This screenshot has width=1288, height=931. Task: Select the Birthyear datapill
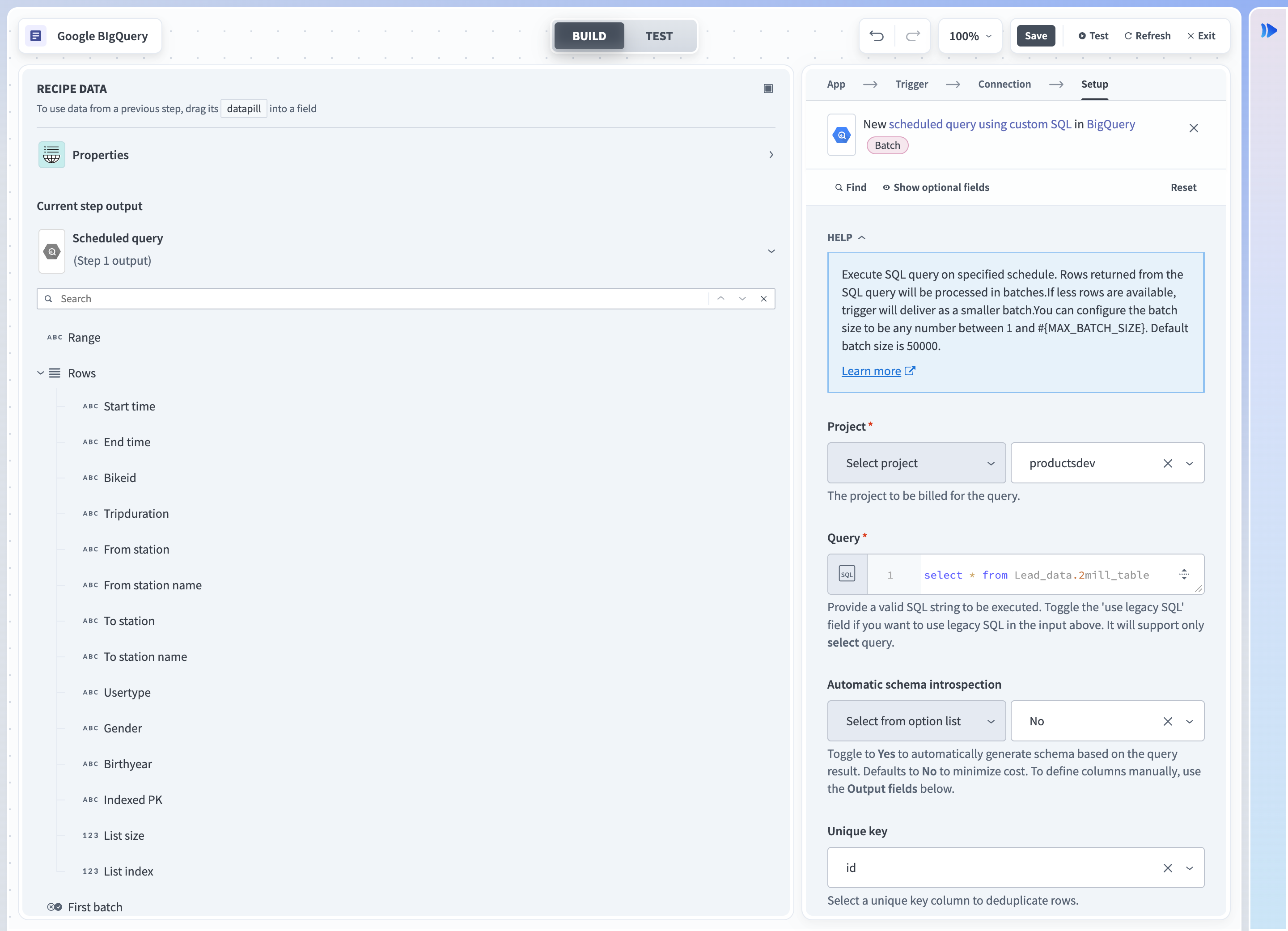point(128,763)
